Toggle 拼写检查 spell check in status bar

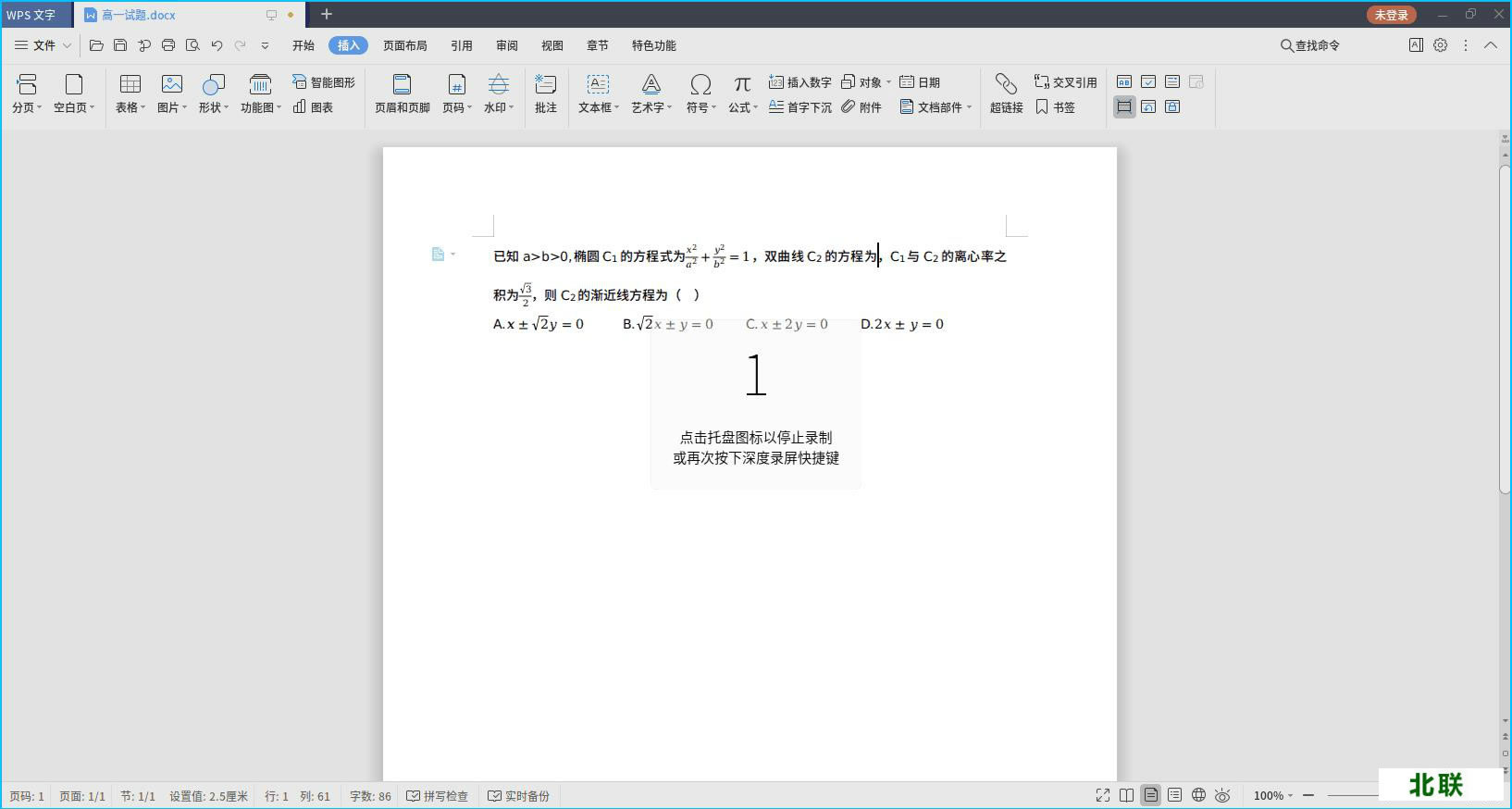[x=438, y=796]
